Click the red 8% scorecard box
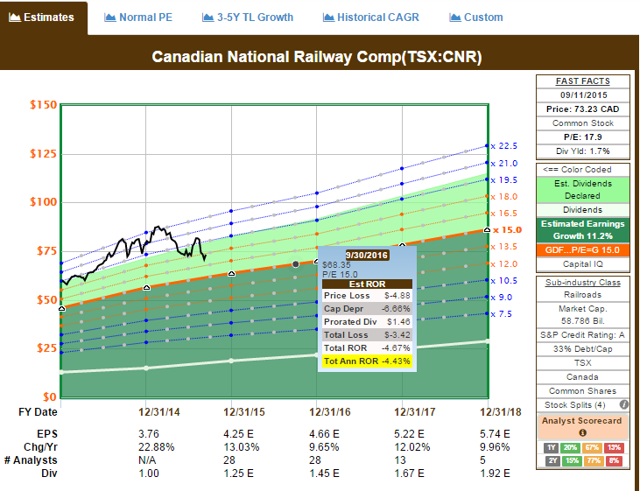This screenshot has height=491, width=640. pos(614,461)
